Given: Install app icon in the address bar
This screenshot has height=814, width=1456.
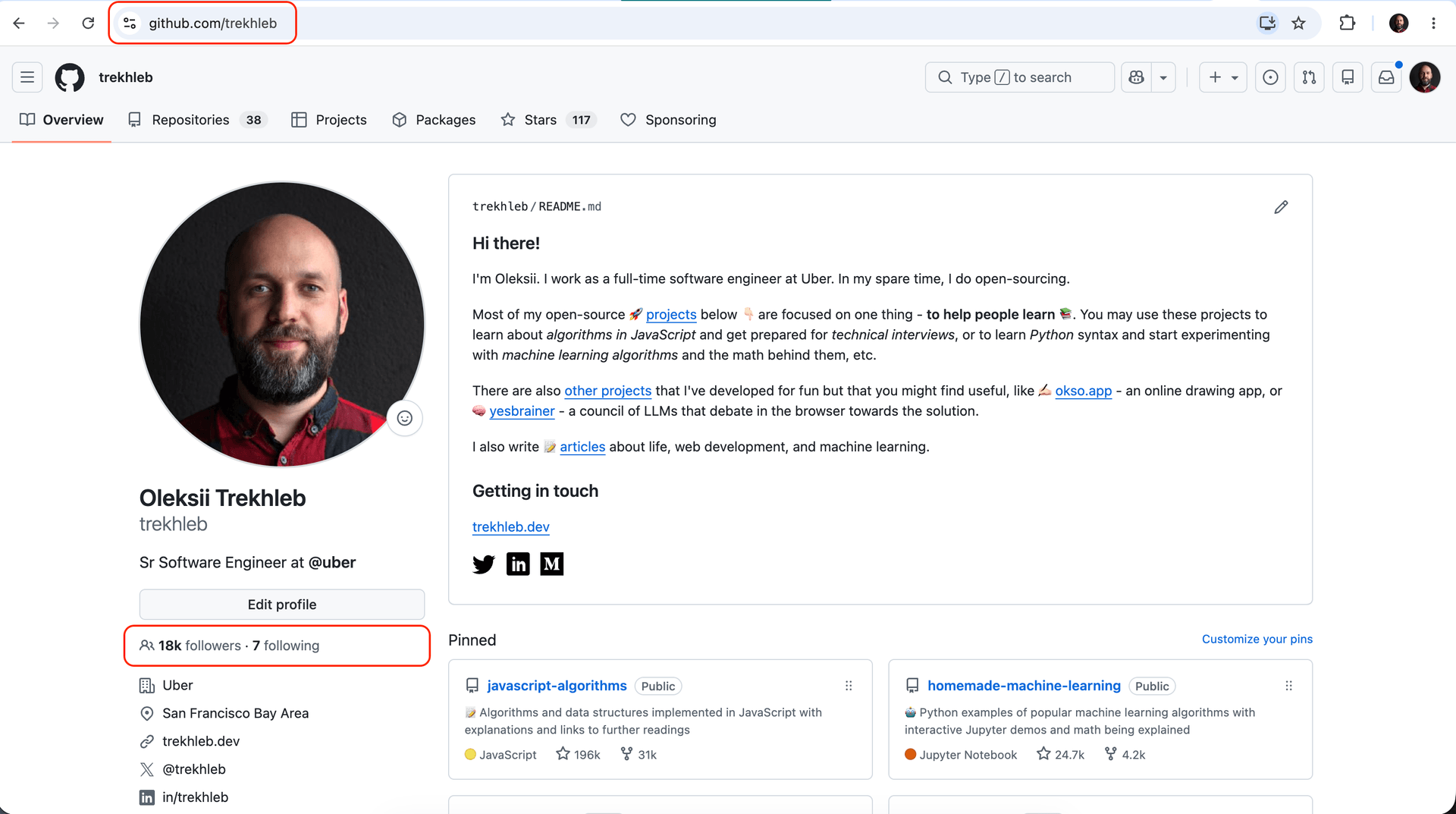Looking at the screenshot, I should click(x=1266, y=24).
